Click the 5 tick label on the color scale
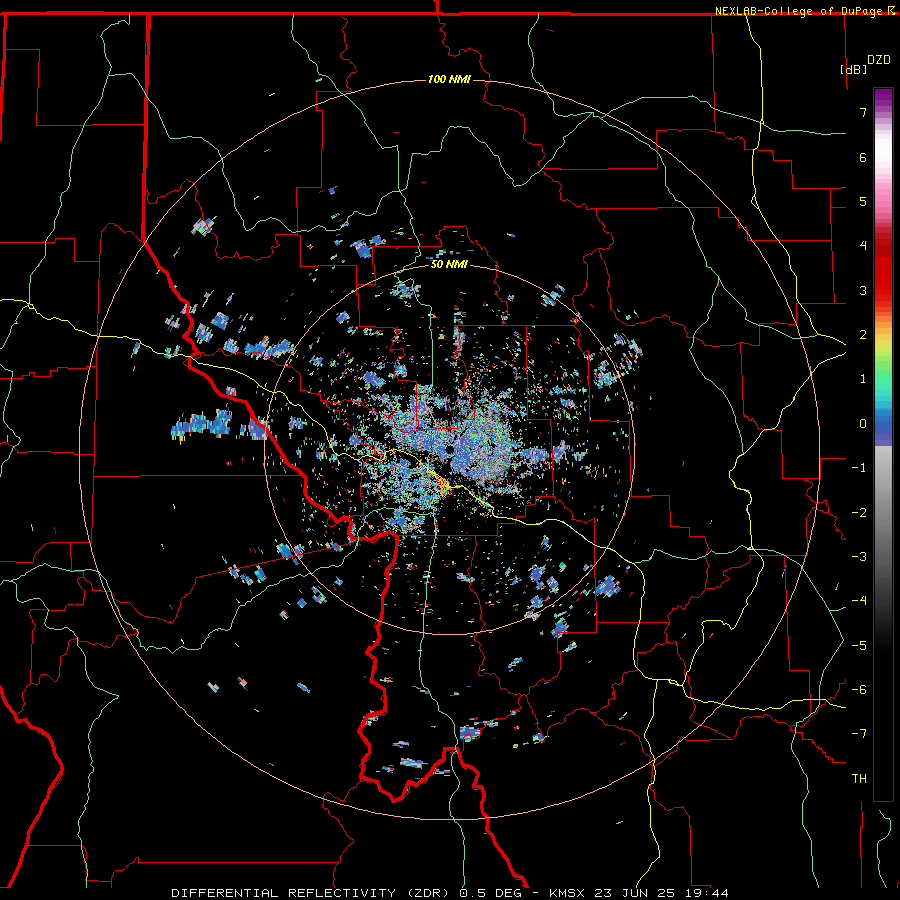Image resolution: width=900 pixels, height=900 pixels. tap(863, 201)
